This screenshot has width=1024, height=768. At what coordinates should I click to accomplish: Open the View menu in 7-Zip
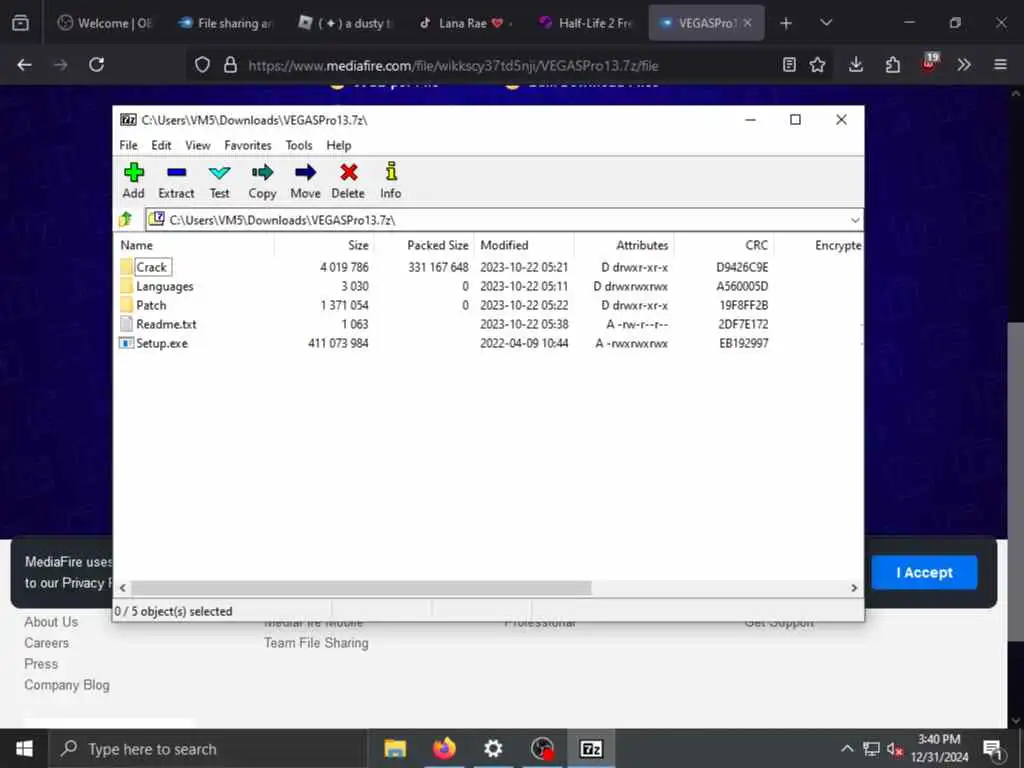[198, 145]
